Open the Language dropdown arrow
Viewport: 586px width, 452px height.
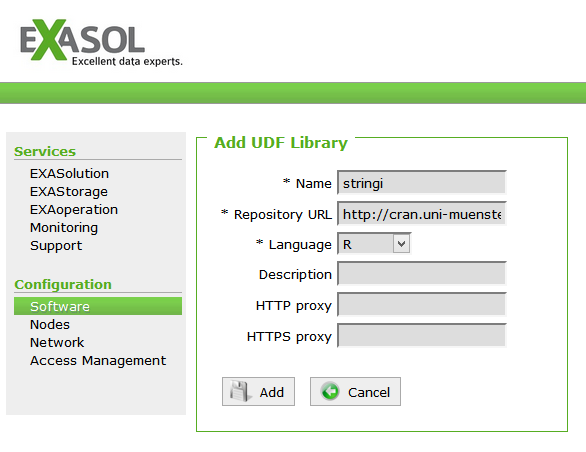(401, 244)
